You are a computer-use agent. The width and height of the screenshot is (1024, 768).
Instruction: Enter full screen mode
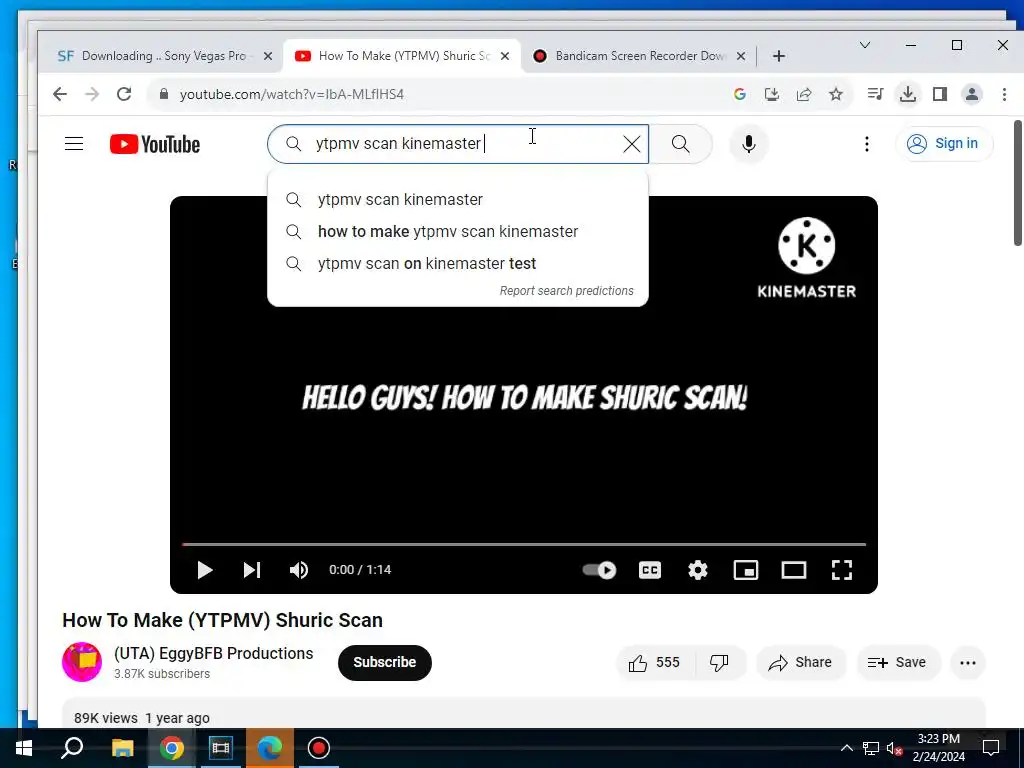click(842, 570)
